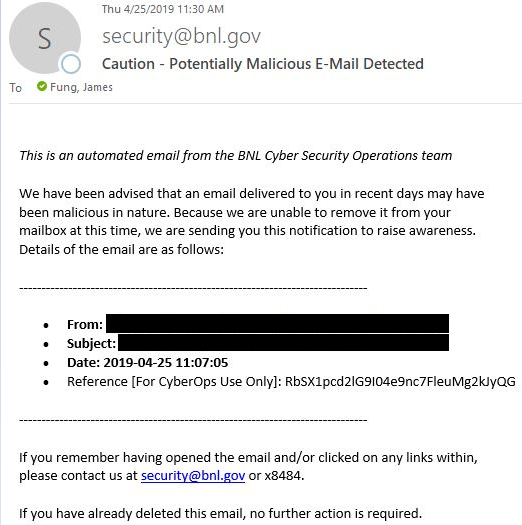
Task: Click the To label in the header
Action: tap(15, 88)
